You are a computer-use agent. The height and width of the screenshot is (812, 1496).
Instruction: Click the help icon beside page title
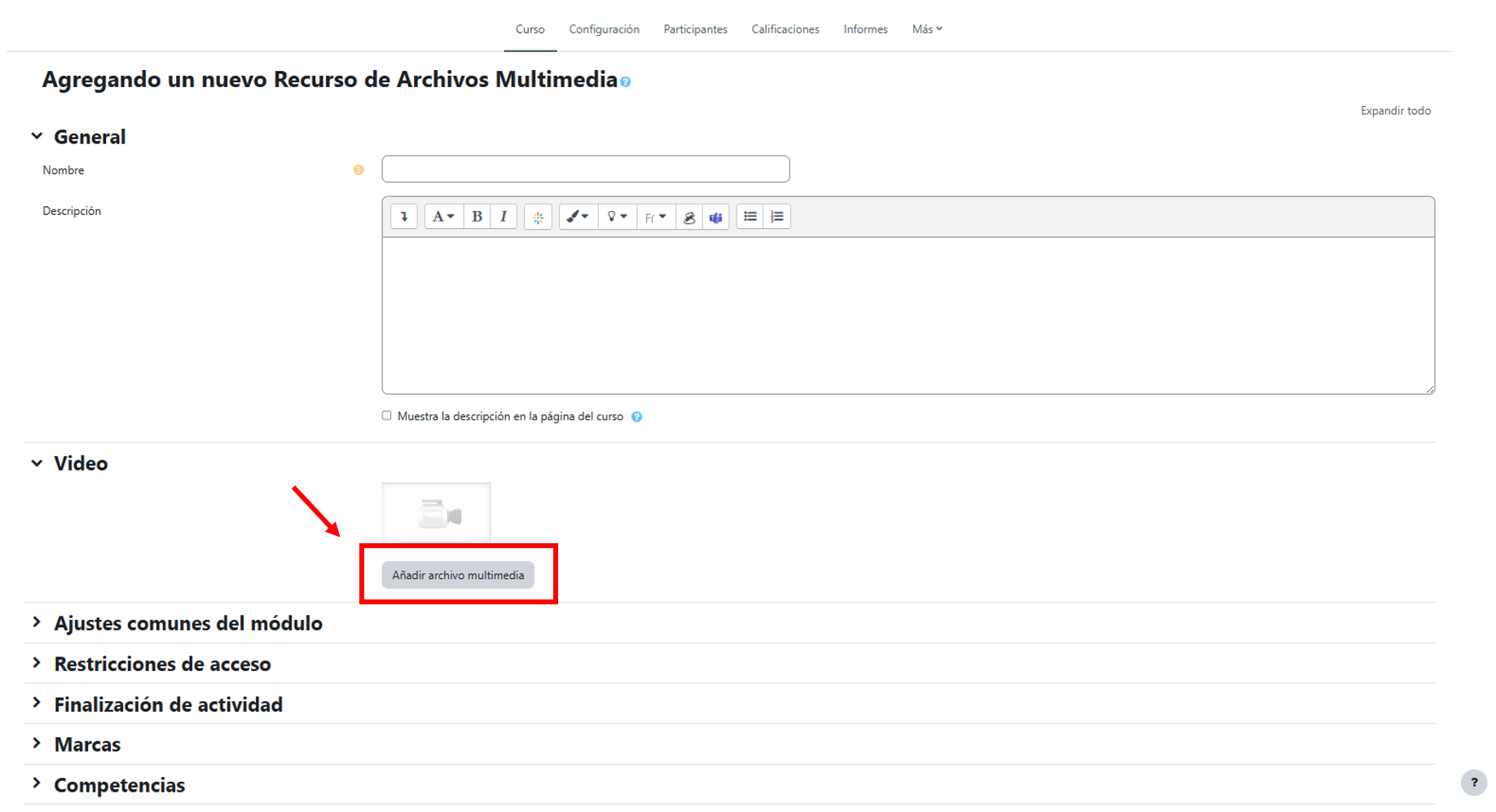click(x=625, y=82)
